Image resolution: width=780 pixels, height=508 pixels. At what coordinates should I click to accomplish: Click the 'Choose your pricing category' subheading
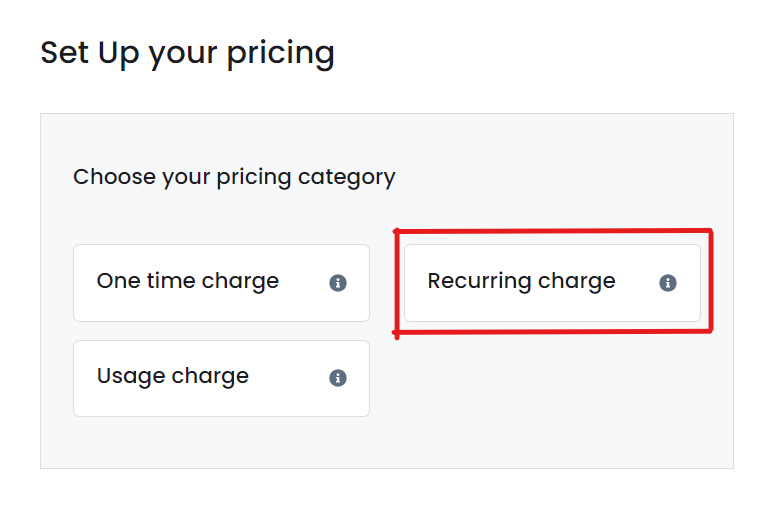tap(234, 178)
